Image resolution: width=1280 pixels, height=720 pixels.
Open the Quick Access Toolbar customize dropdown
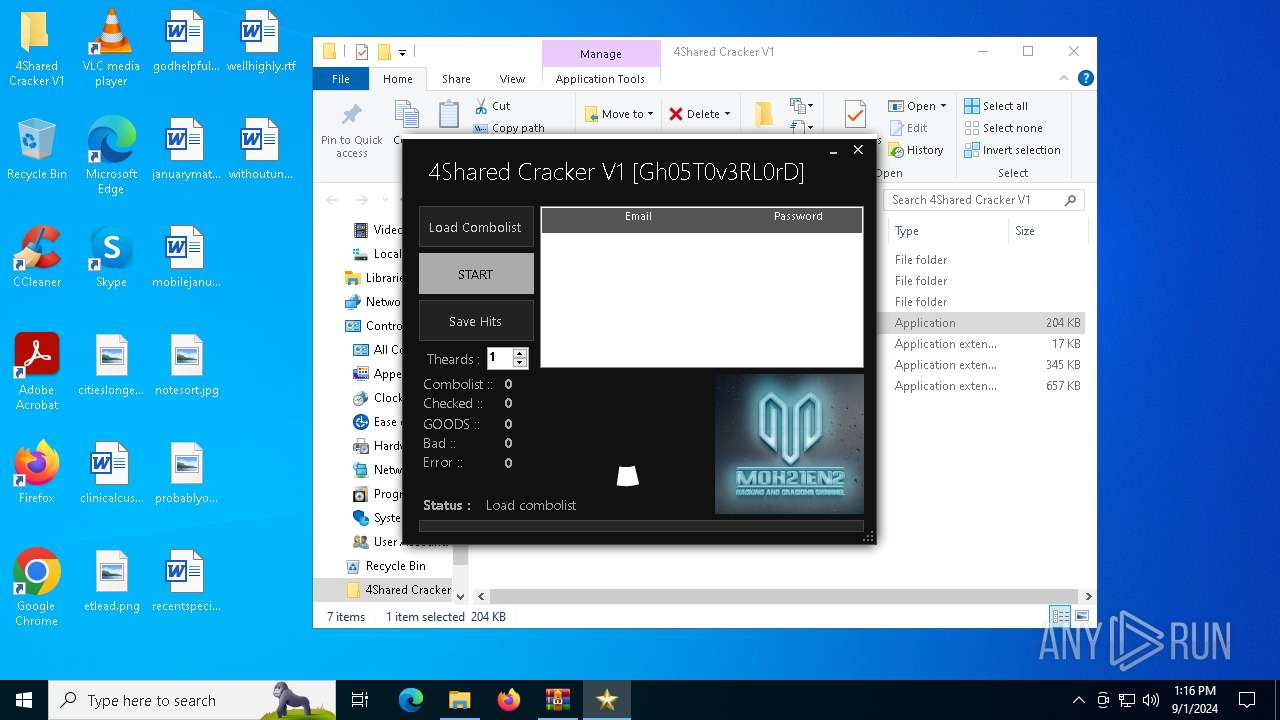click(402, 52)
